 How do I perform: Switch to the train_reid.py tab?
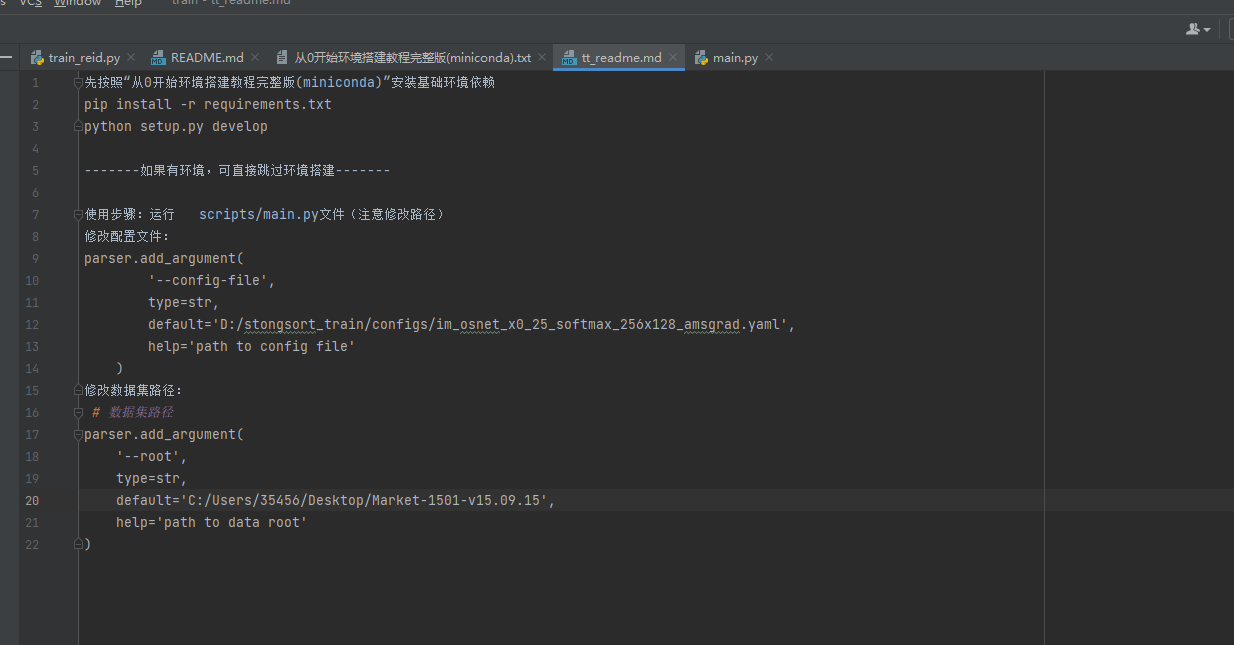tap(84, 58)
